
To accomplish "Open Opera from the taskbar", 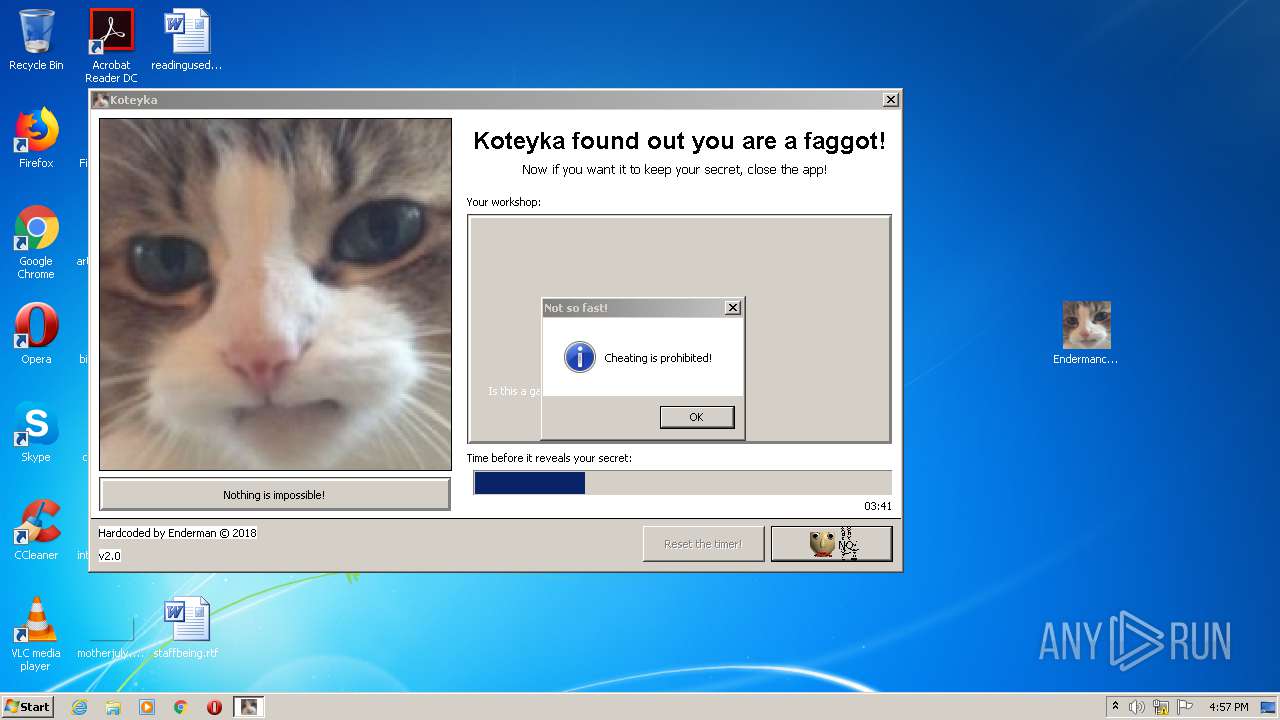I will (214, 707).
